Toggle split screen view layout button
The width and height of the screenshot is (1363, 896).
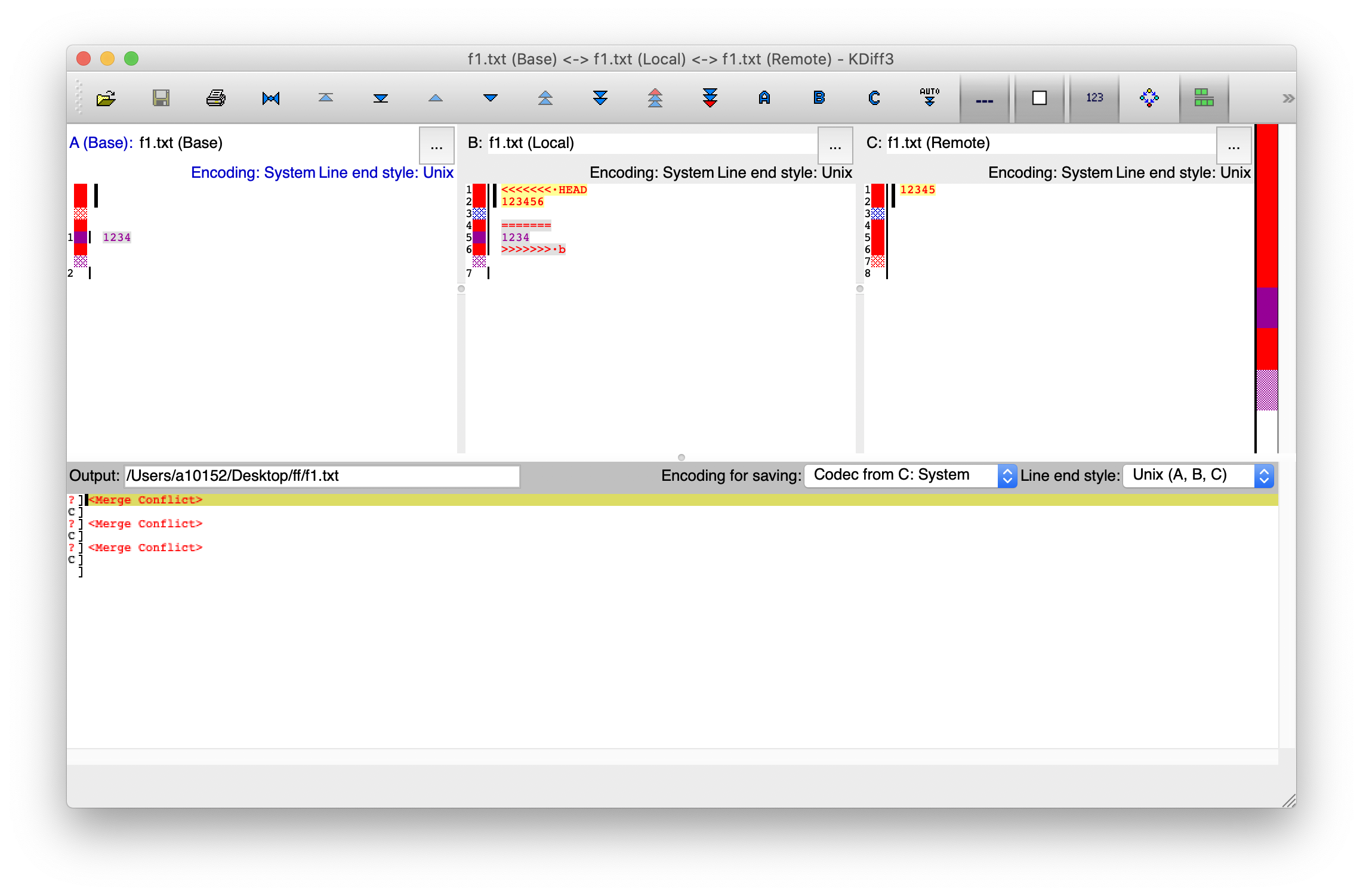[x=1204, y=98]
